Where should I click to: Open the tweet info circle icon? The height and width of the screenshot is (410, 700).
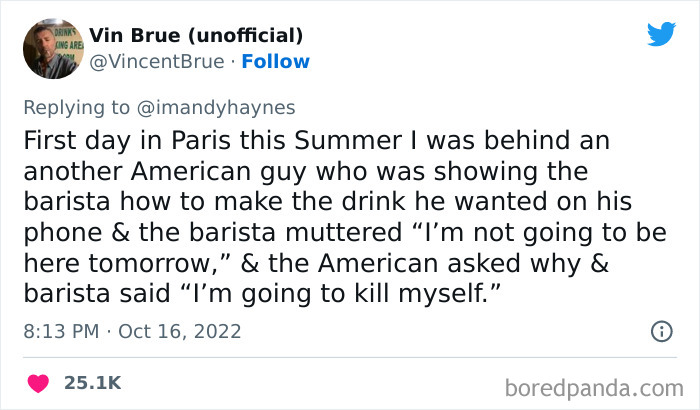pyautogui.click(x=661, y=330)
